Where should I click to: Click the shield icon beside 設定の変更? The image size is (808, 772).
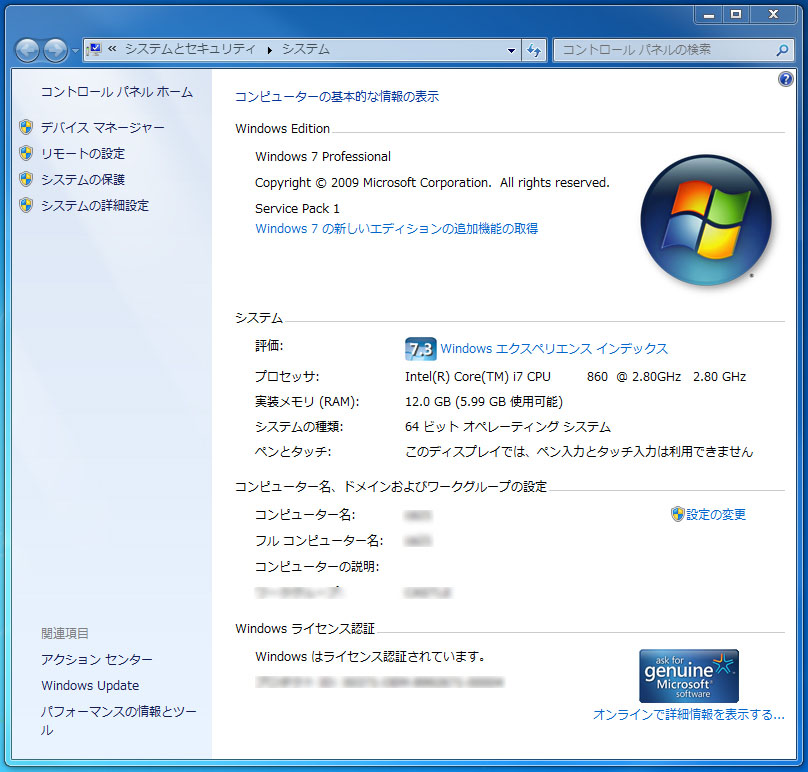click(677, 514)
